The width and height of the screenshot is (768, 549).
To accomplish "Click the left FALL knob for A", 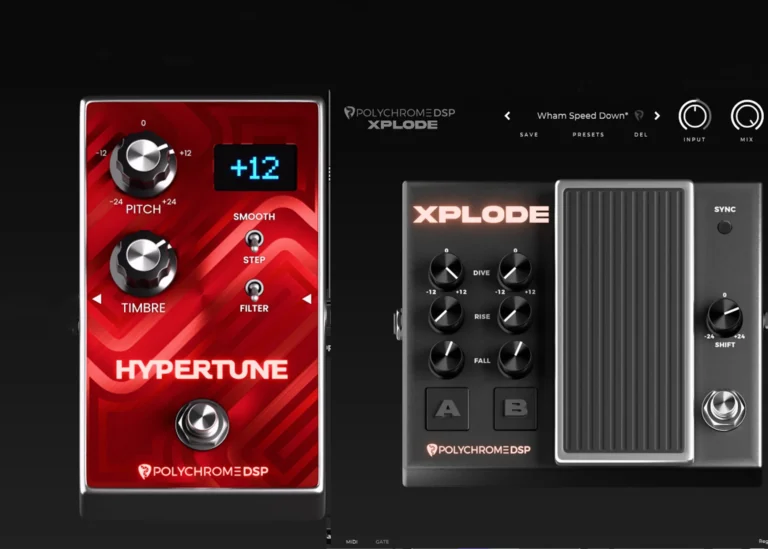I will coord(446,359).
